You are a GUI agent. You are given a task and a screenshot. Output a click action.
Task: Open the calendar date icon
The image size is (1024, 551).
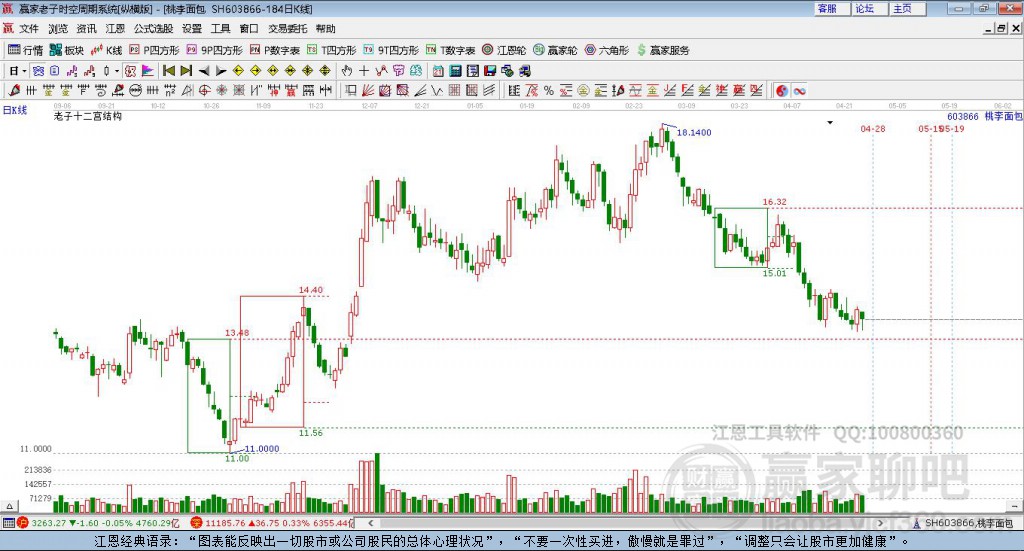tap(438, 71)
